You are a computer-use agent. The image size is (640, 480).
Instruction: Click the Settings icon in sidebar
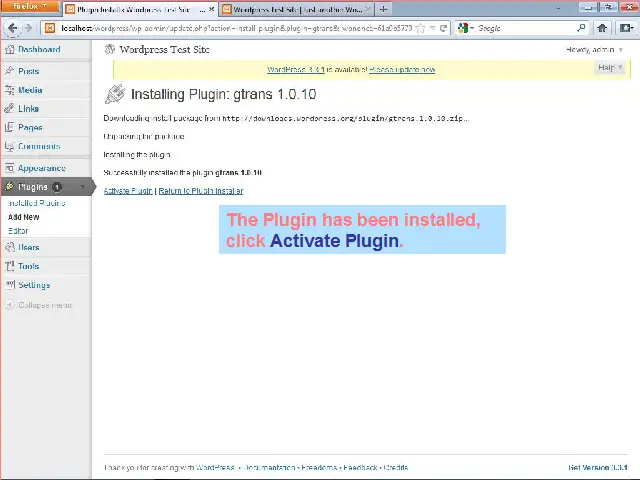point(9,285)
